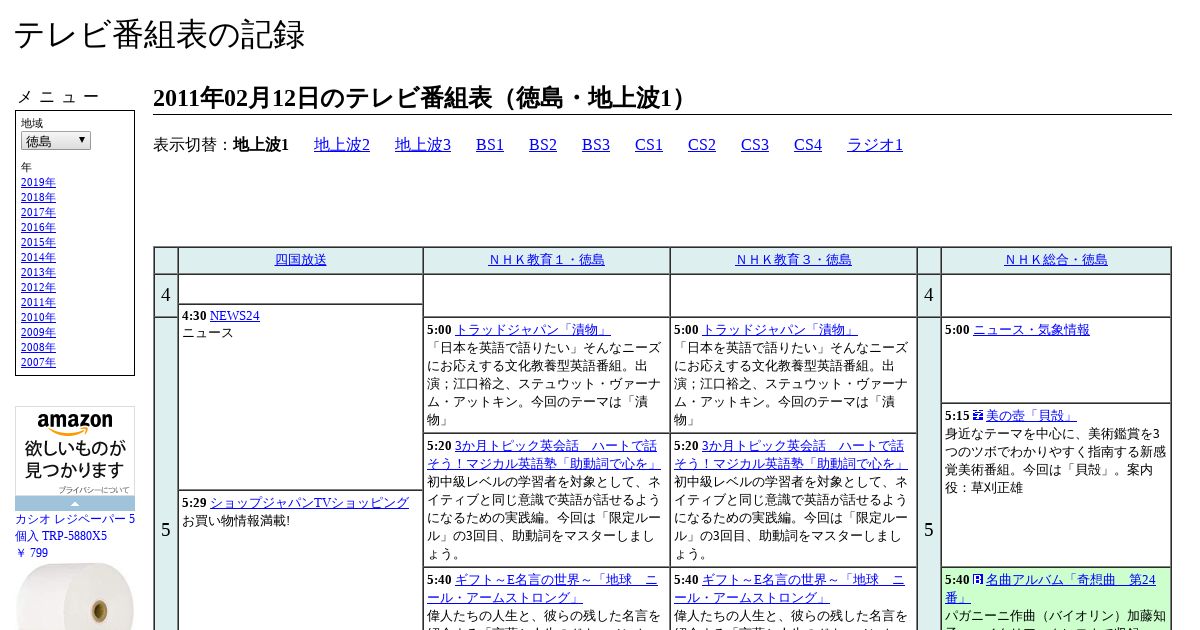The height and width of the screenshot is (630, 1200).
Task: Open the 2015年 year link
Action: (x=38, y=242)
